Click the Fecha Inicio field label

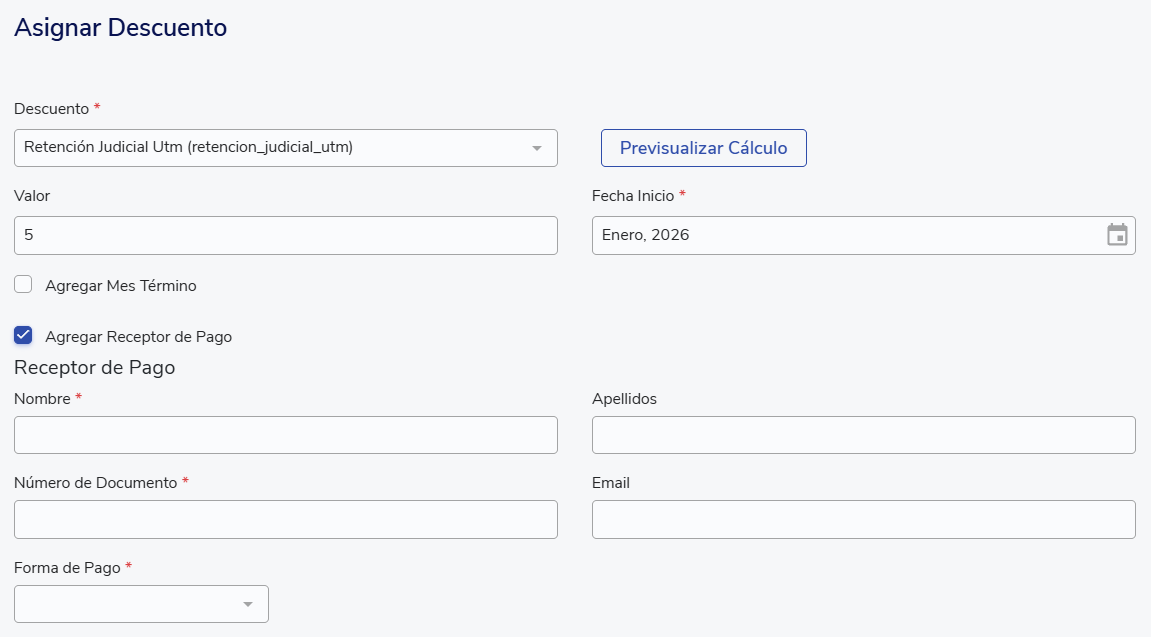[x=633, y=196]
